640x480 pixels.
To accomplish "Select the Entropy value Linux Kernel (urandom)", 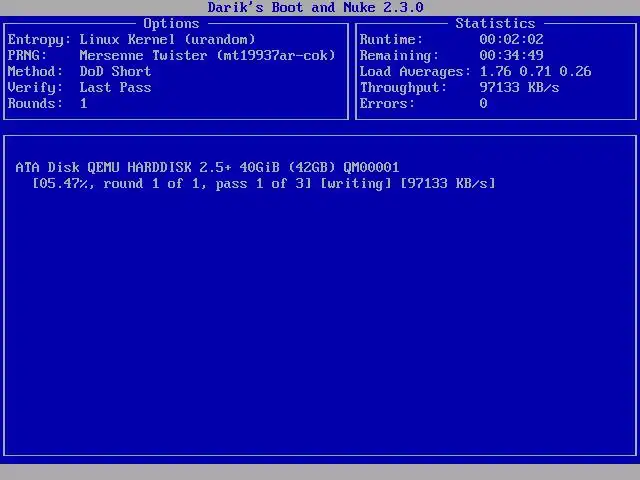I will (167, 40).
